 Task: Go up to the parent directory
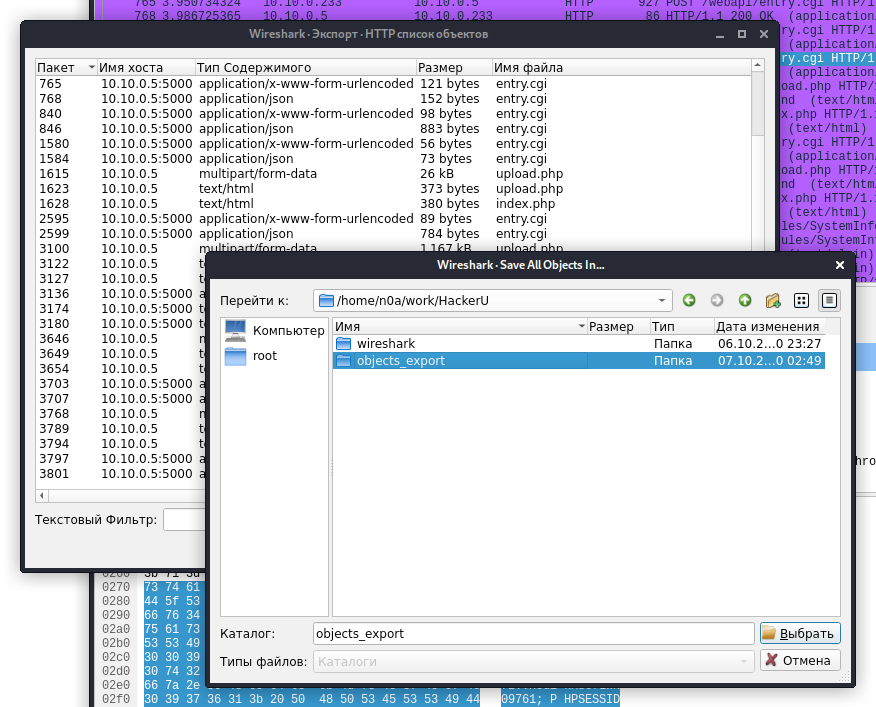tap(745, 301)
